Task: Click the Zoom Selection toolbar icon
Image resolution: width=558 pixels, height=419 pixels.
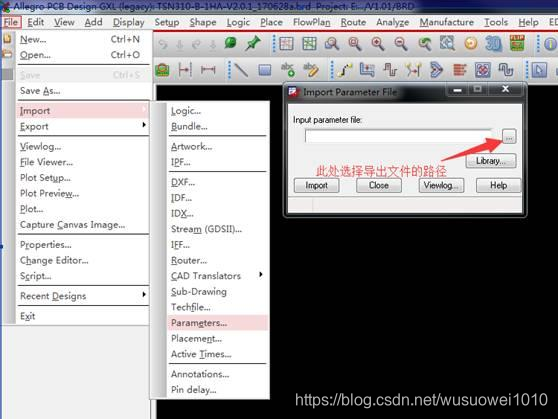Action: pos(447,43)
